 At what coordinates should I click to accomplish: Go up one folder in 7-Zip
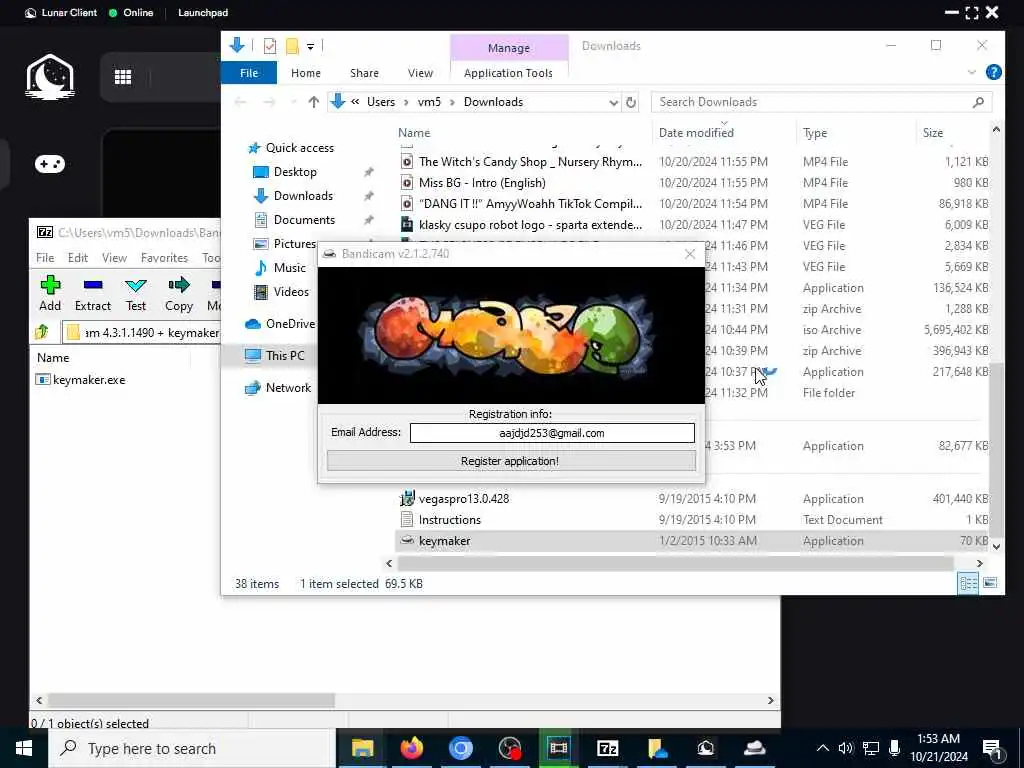coord(42,332)
